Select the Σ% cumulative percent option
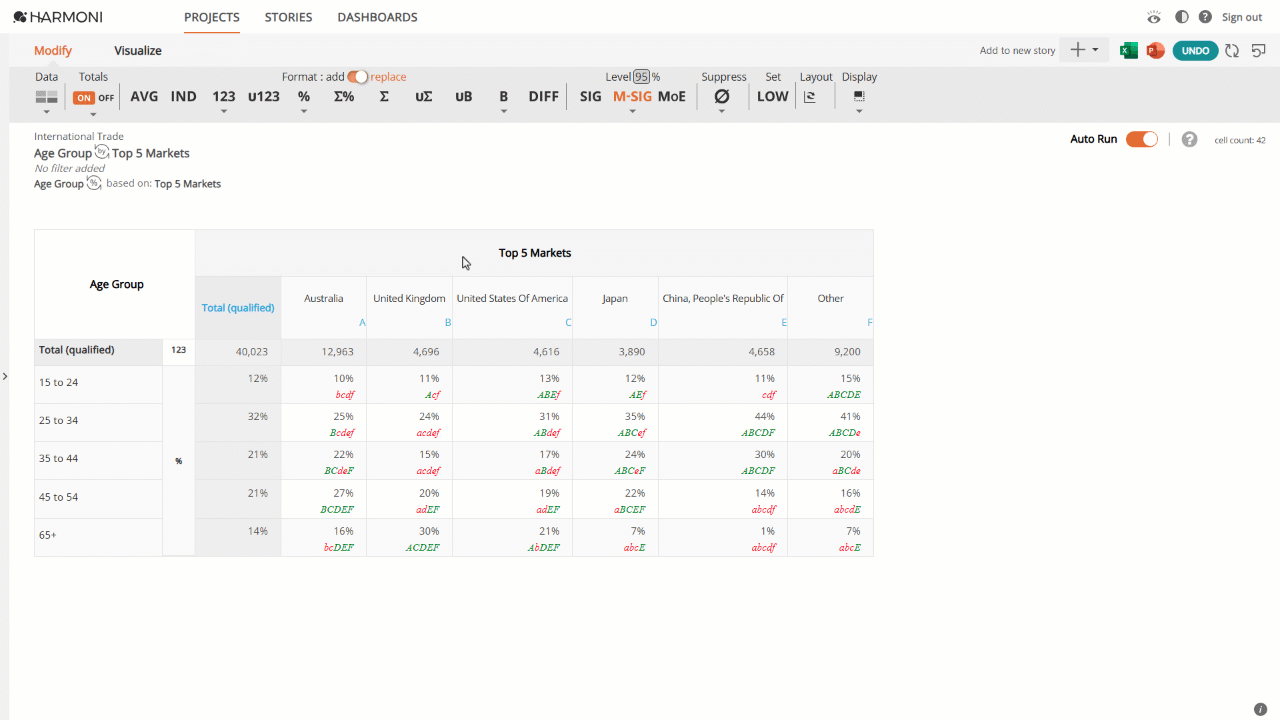 pos(344,97)
